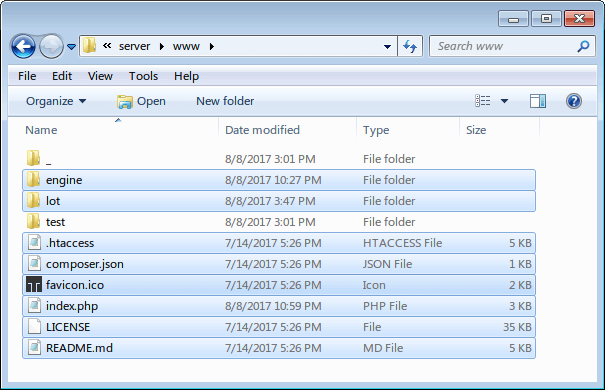Open the Tools menu

143,76
